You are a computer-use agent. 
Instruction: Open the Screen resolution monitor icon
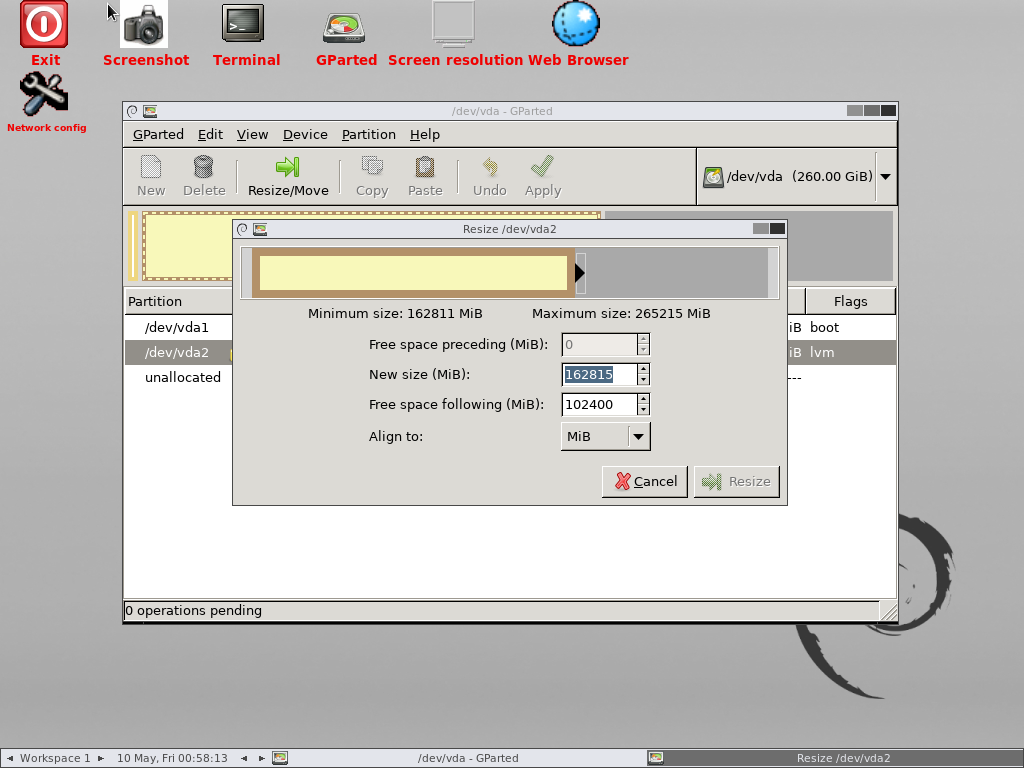coord(455,24)
